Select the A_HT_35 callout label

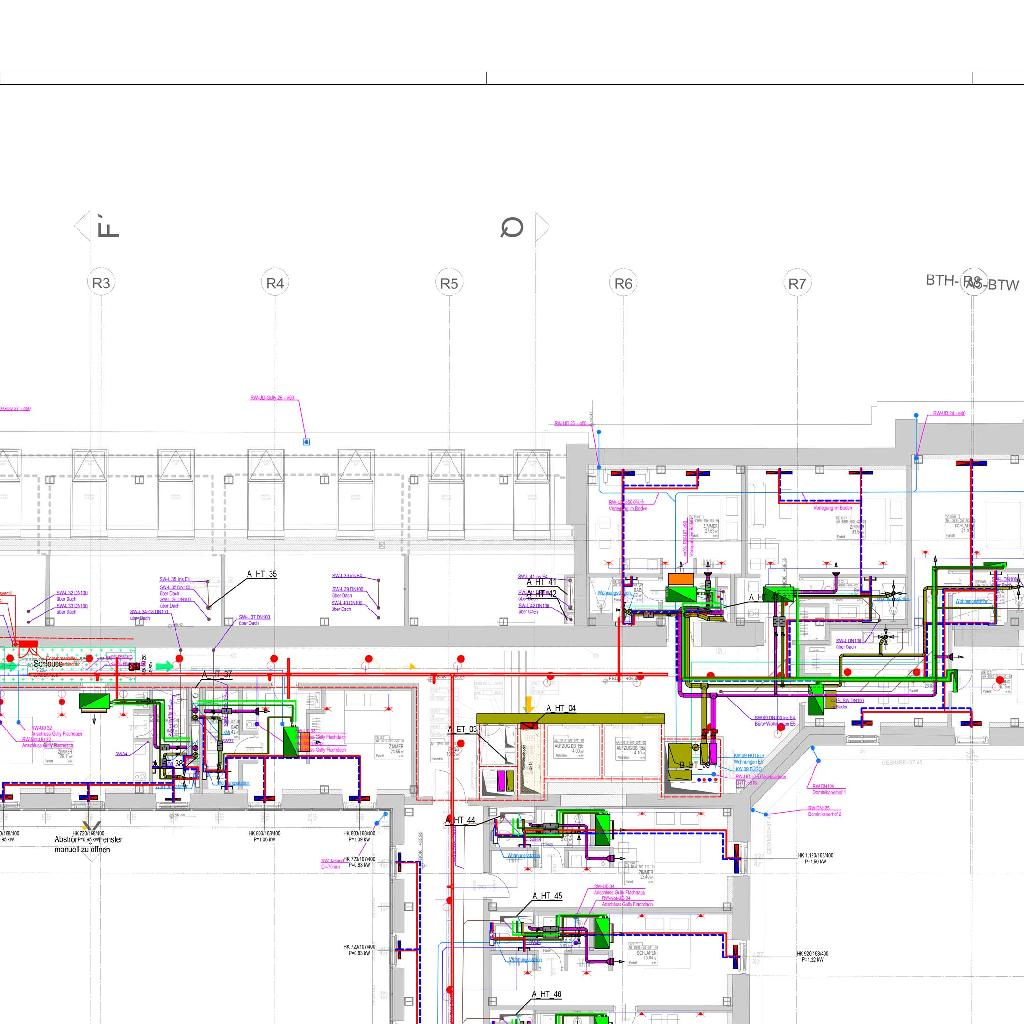262,575
